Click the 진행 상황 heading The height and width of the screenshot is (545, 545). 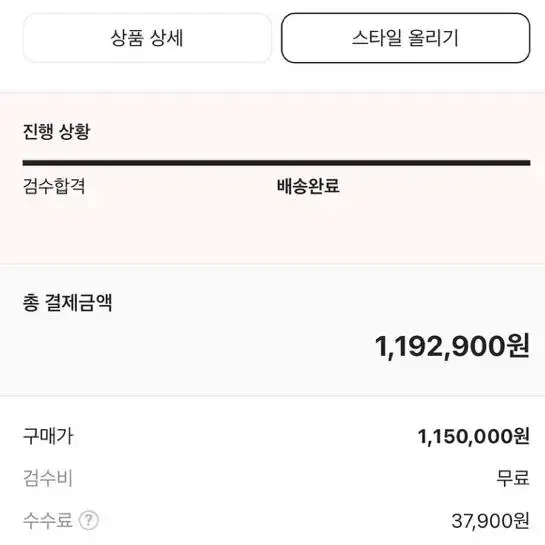(57, 132)
